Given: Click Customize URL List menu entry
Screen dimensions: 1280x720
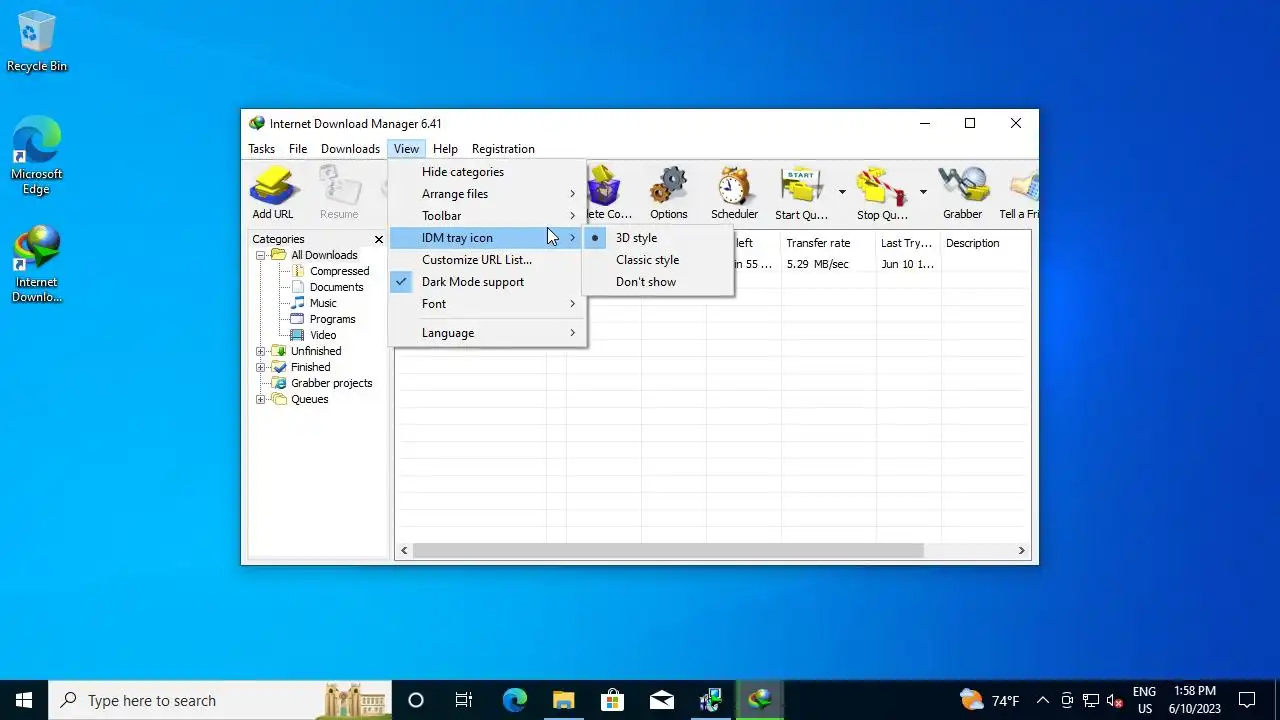Looking at the screenshot, I should [x=487, y=260].
